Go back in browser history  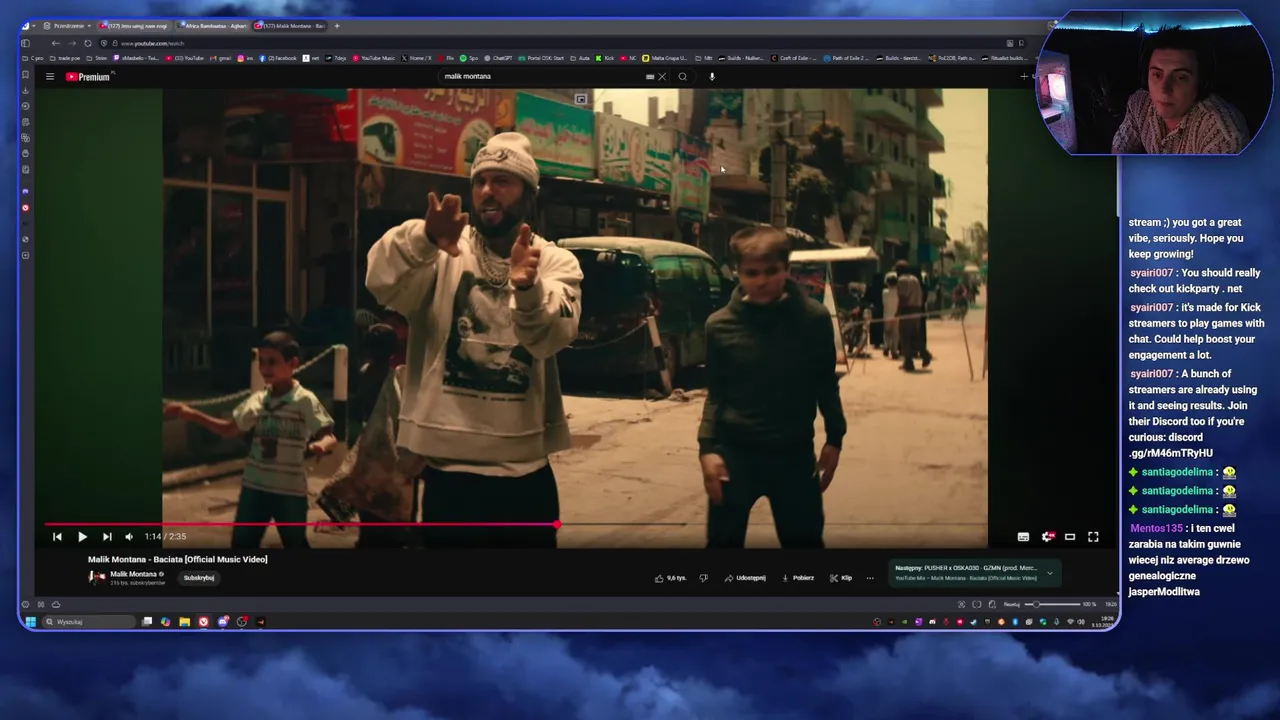click(x=55, y=43)
